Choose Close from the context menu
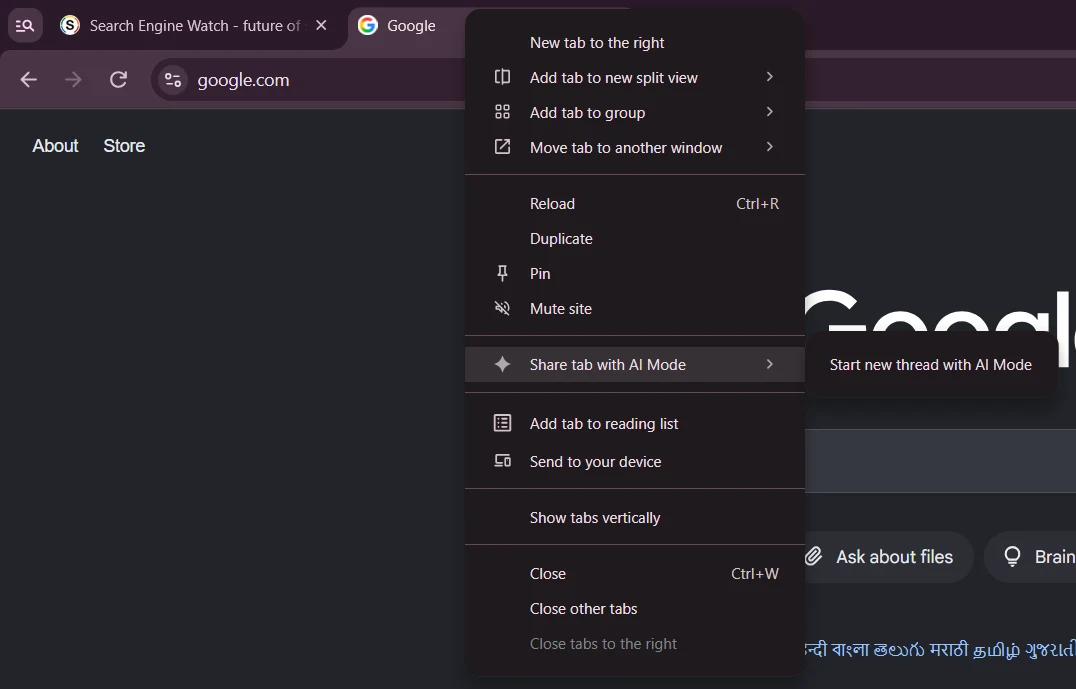 coord(635,574)
